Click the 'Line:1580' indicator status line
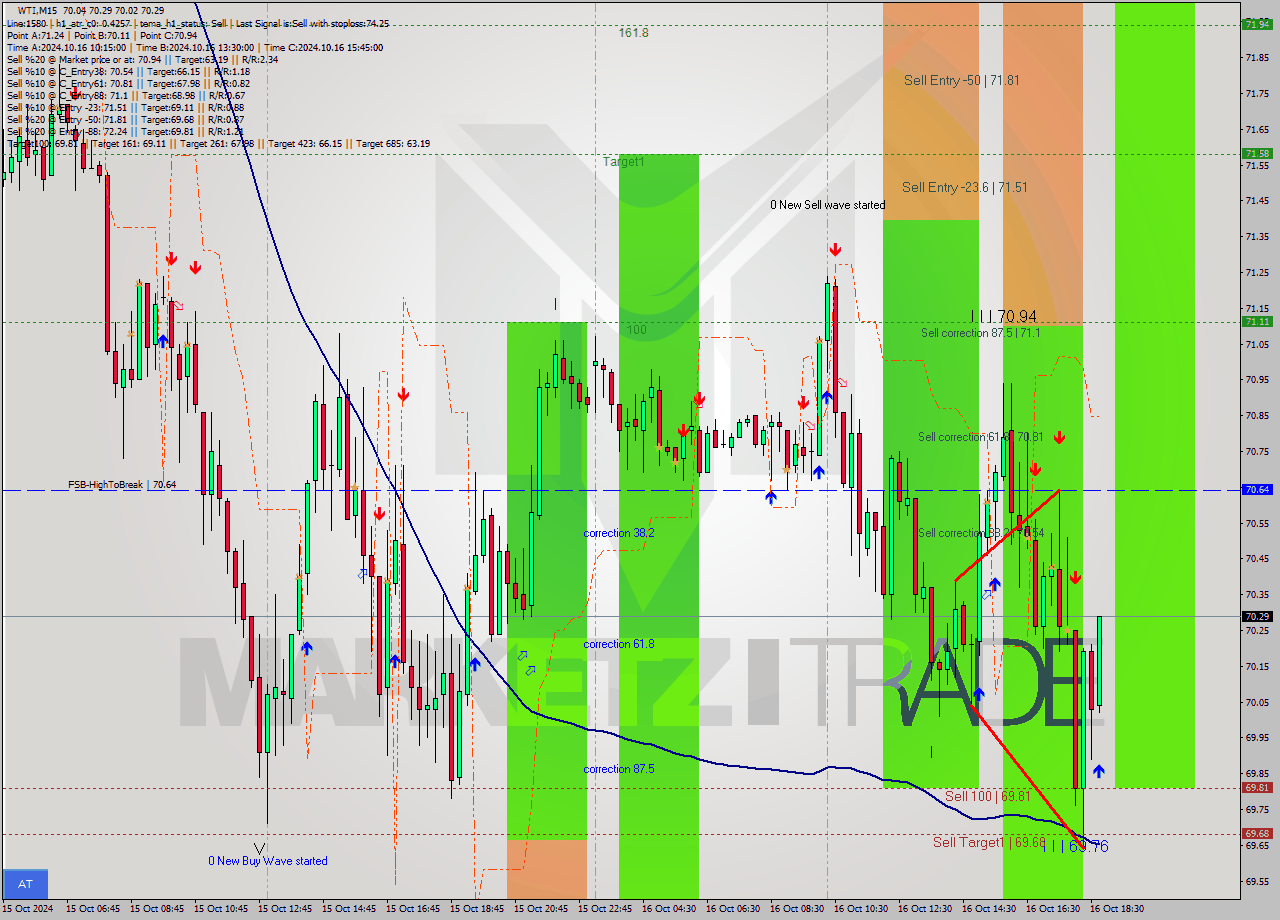Image resolution: width=1280 pixels, height=920 pixels. [198, 23]
